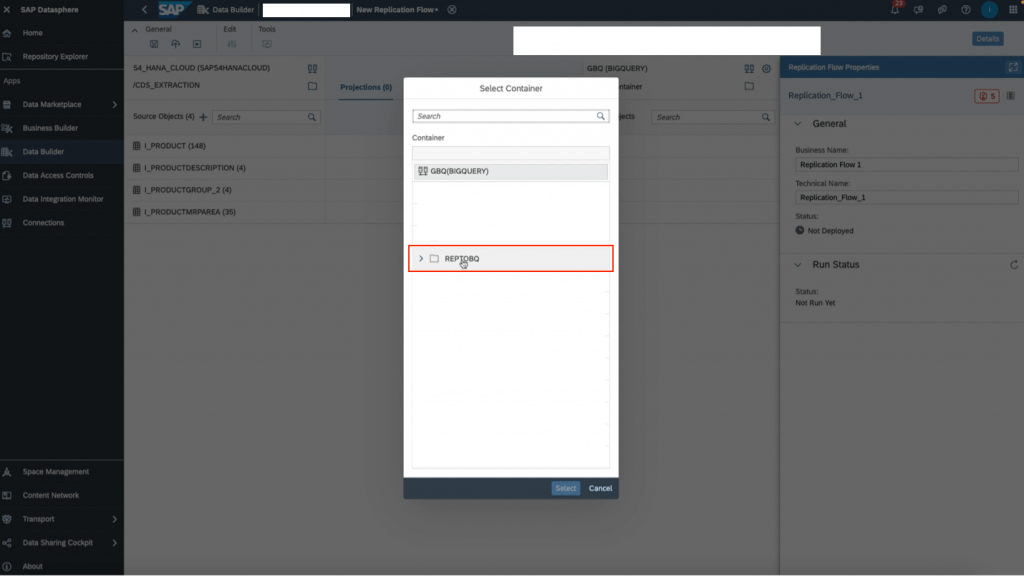Deploy the replication flow using toolbar icon
This screenshot has height=577, width=1024.
[x=176, y=44]
